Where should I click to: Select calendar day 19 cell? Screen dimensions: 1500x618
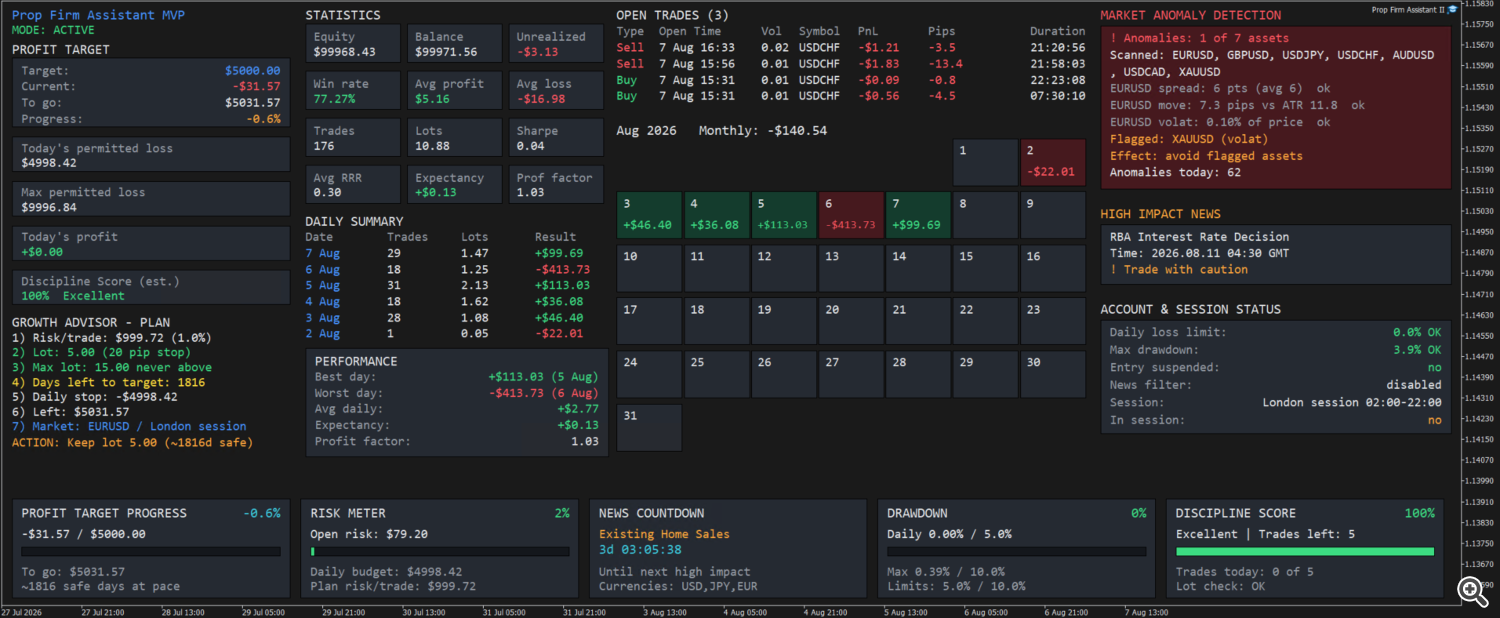click(784, 321)
